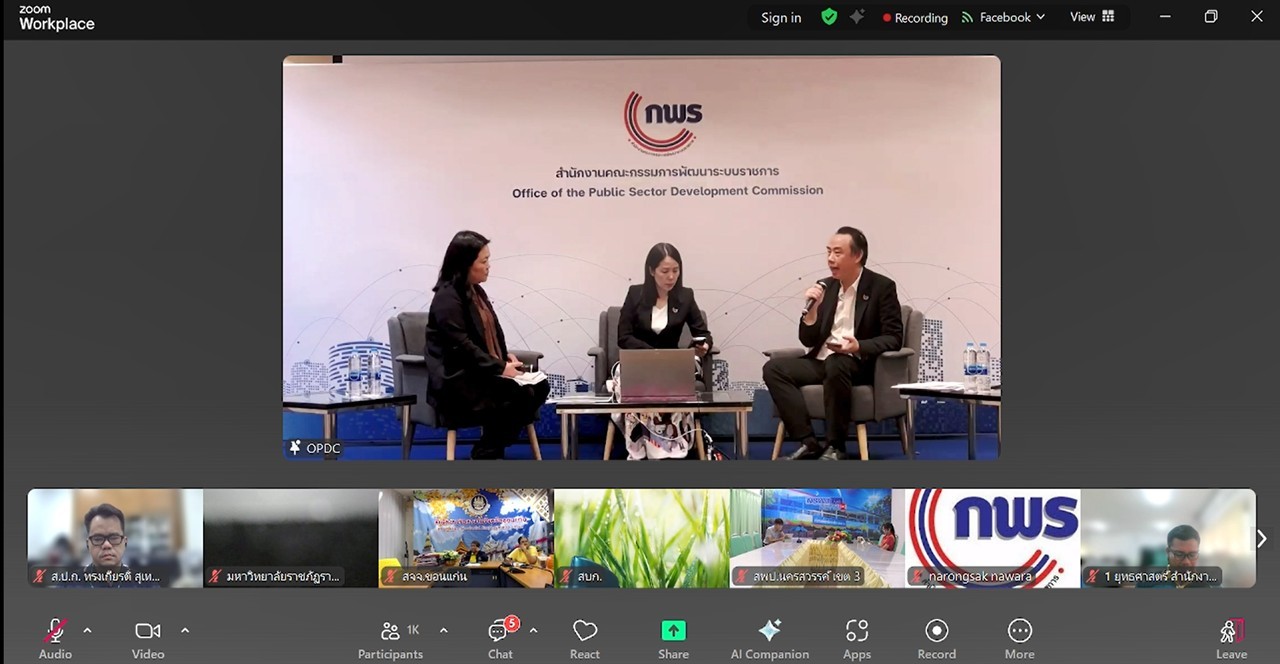Image resolution: width=1280 pixels, height=664 pixels.
Task: Select the ส.ป.ก. ทรงเกียรติ participant thumbnail
Action: coord(115,538)
